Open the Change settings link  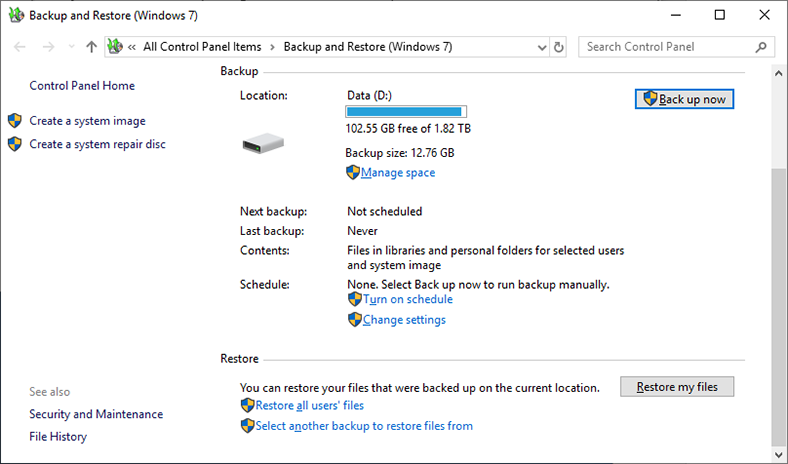click(x=404, y=320)
